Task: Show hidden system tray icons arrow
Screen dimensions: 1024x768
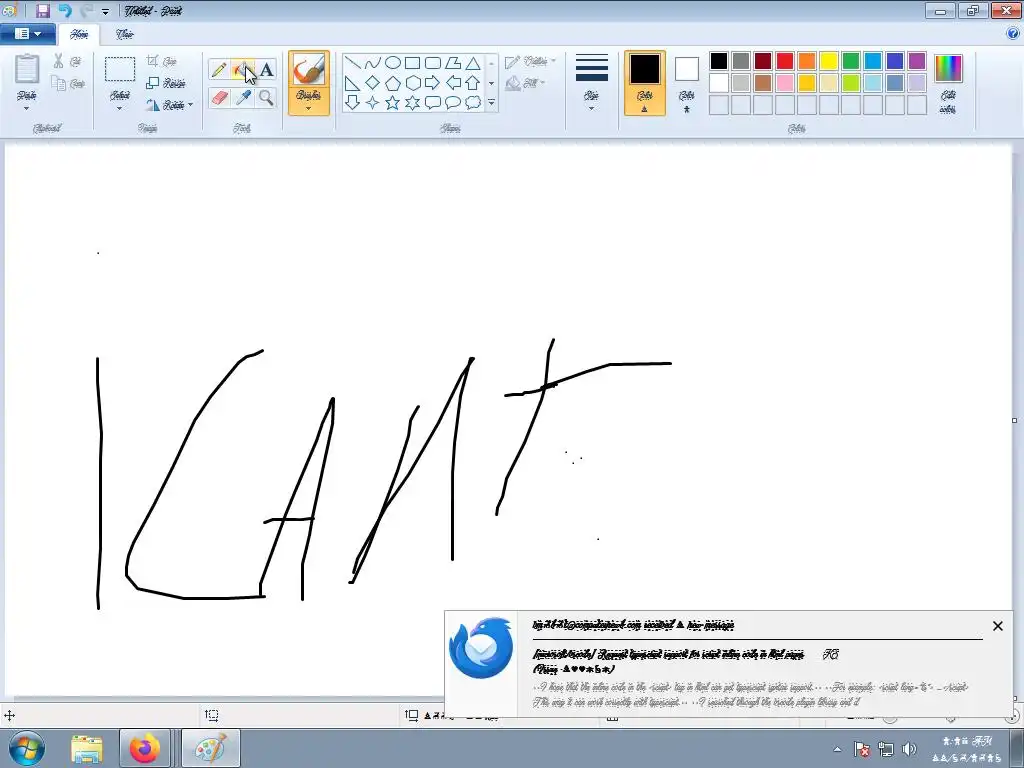Action: (838, 749)
